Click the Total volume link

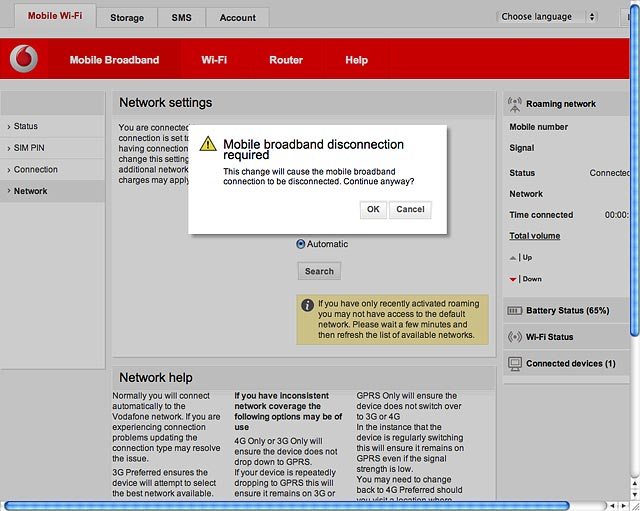[x=535, y=236]
